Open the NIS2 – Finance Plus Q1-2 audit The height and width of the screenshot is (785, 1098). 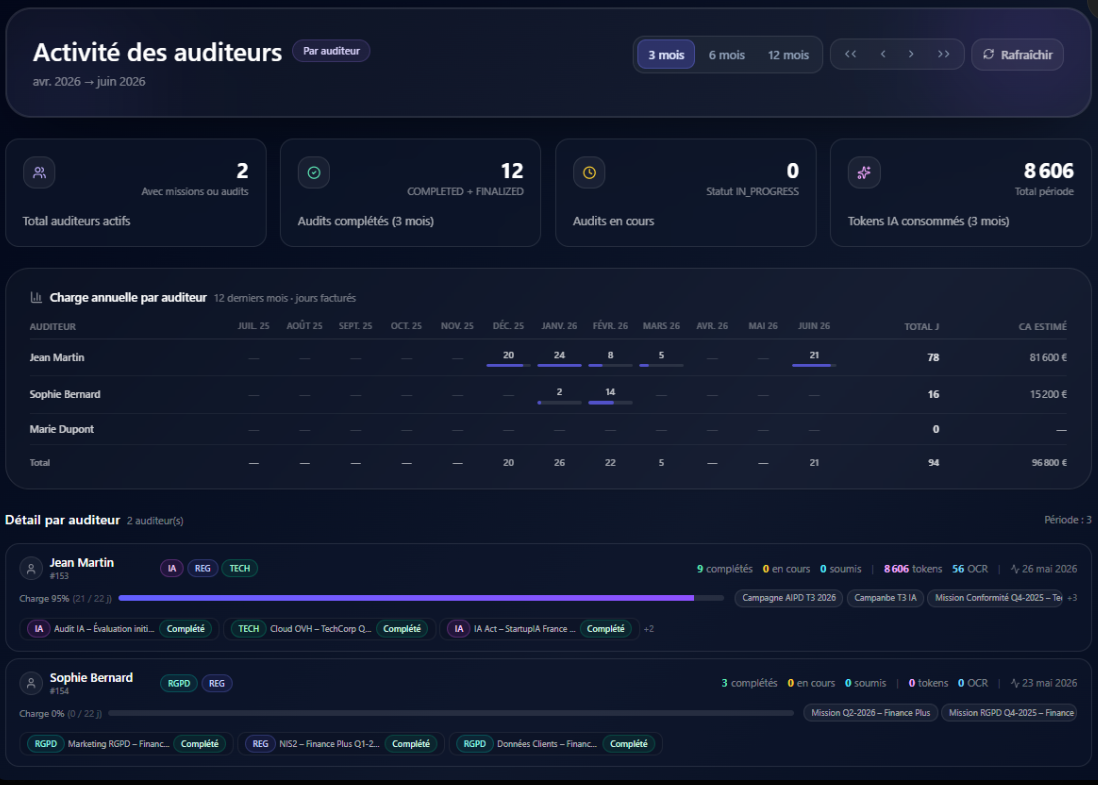click(341, 744)
